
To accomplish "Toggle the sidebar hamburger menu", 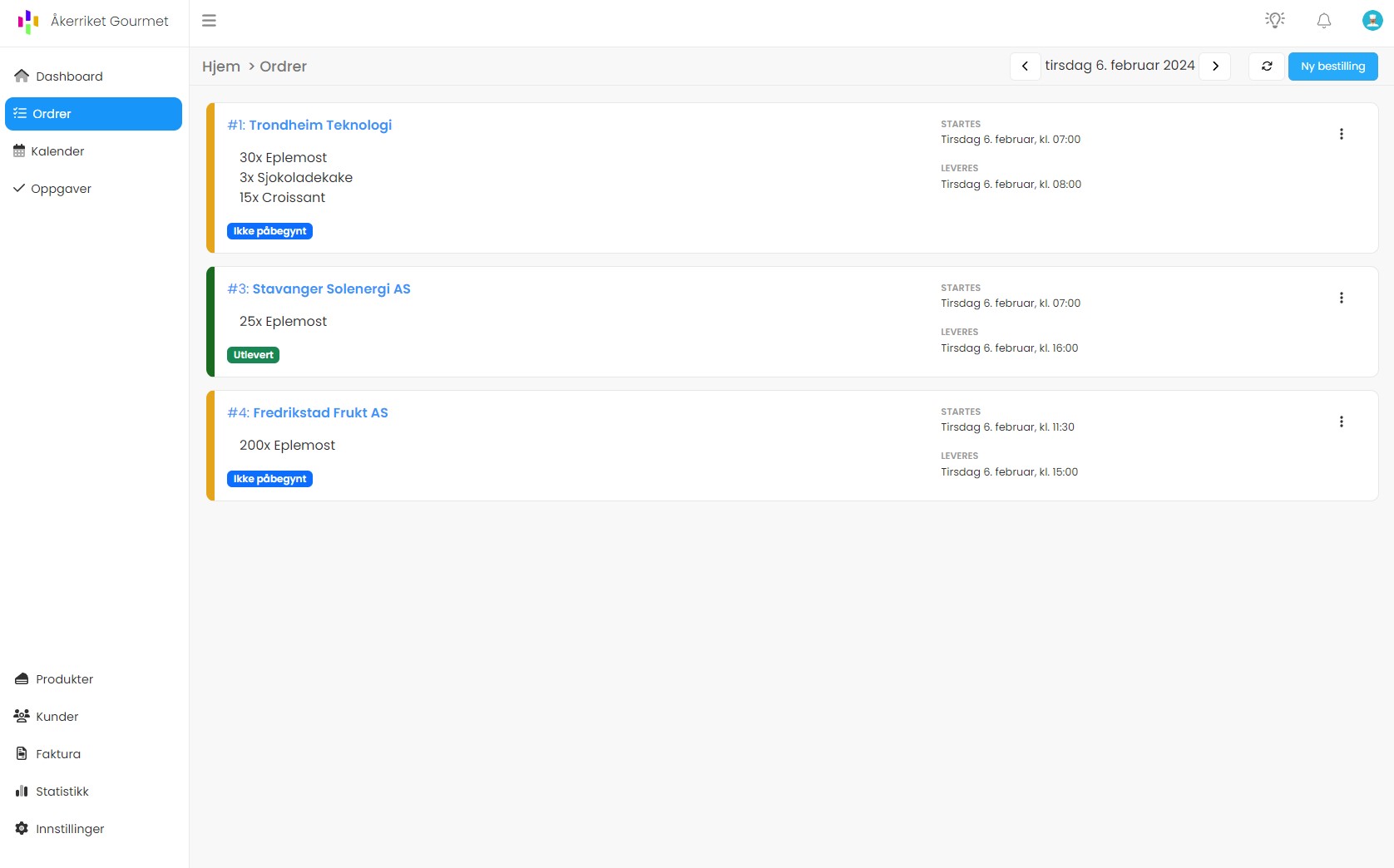I will (209, 21).
